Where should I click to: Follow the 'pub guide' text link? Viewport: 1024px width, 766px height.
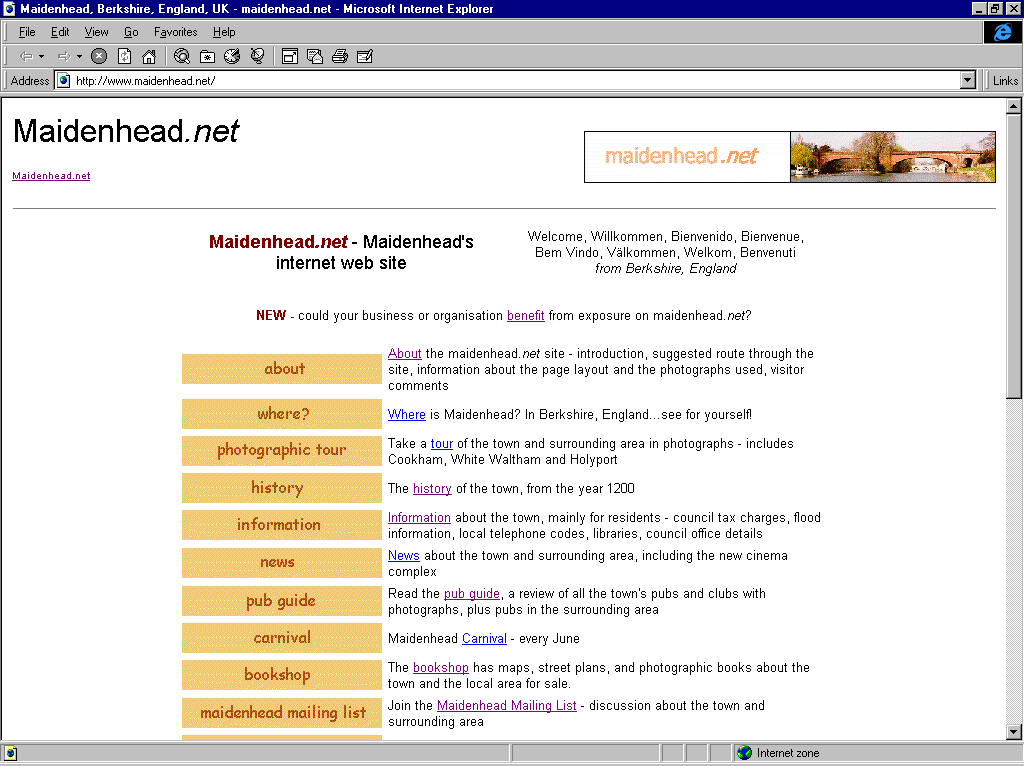pyautogui.click(x=471, y=594)
